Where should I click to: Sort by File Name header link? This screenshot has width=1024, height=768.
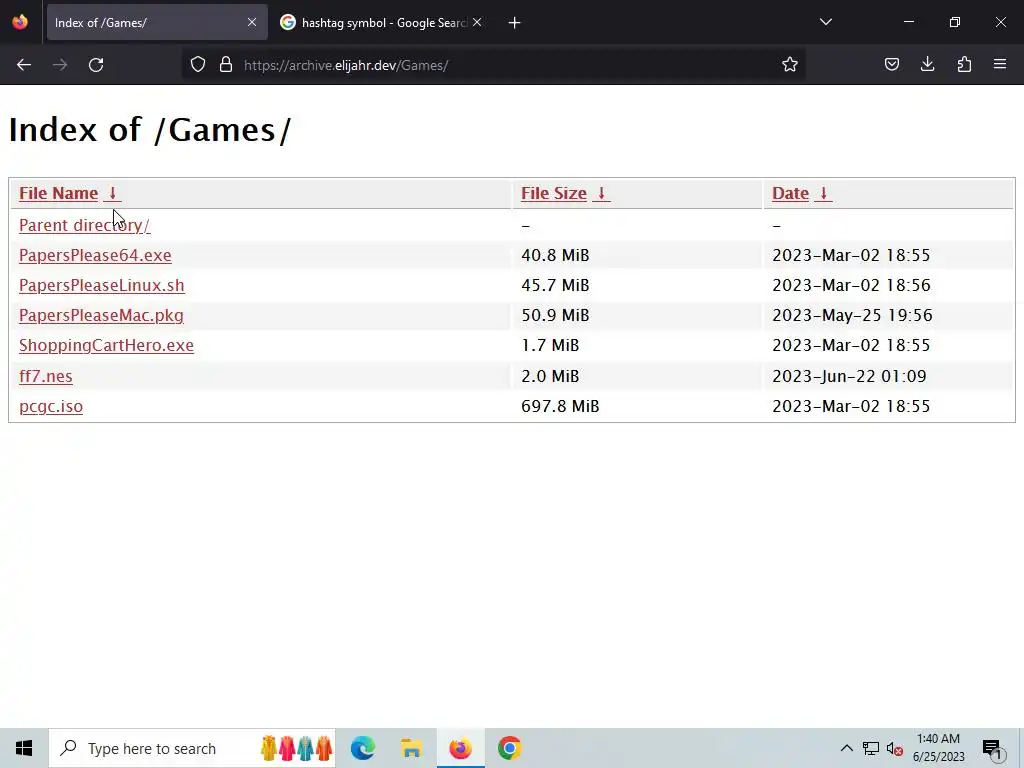(58, 193)
